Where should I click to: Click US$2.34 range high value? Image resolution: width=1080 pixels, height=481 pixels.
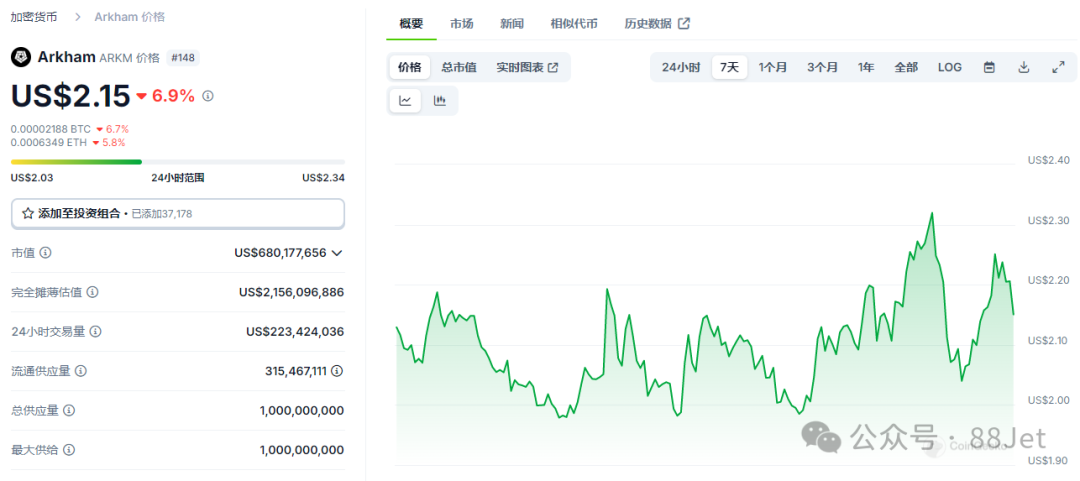point(323,178)
